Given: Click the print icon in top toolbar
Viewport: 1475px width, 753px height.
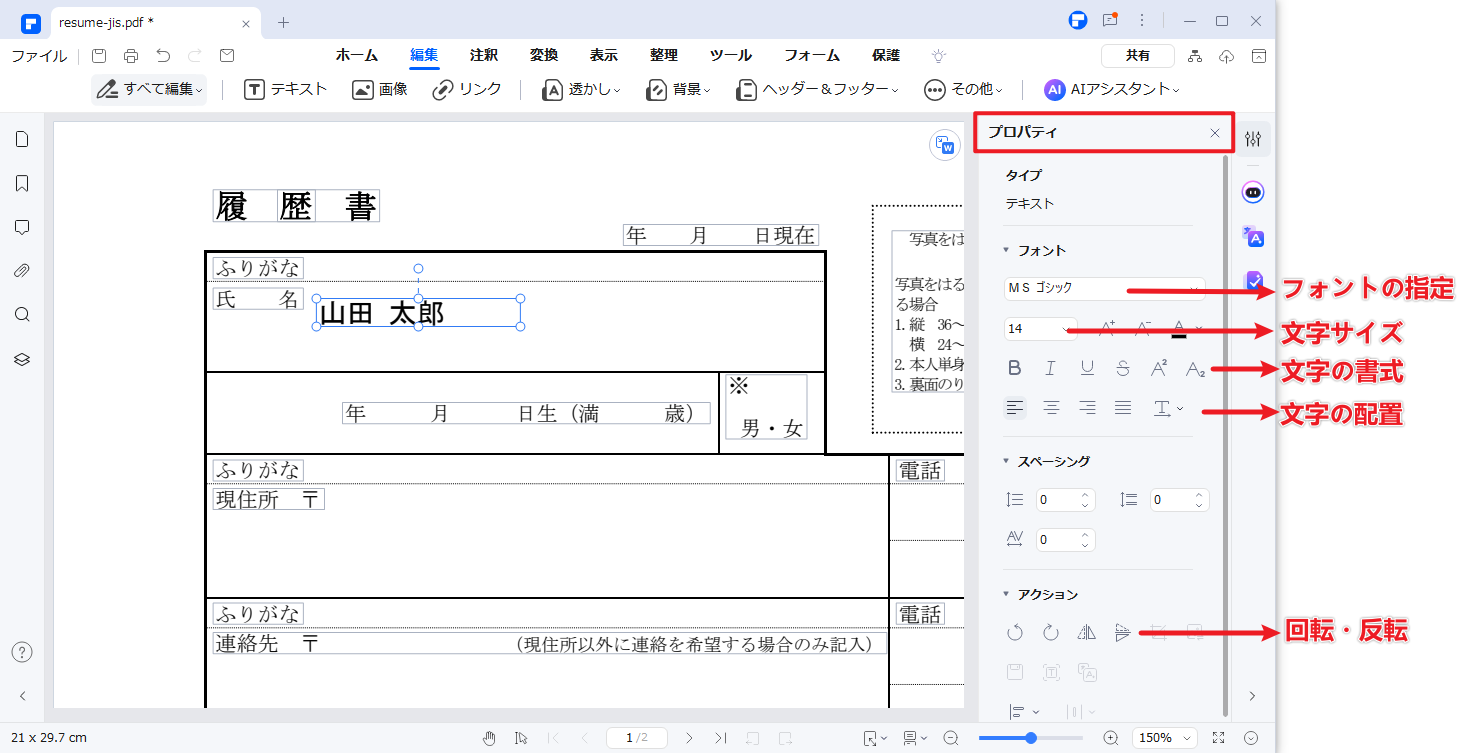Looking at the screenshot, I should click(131, 56).
